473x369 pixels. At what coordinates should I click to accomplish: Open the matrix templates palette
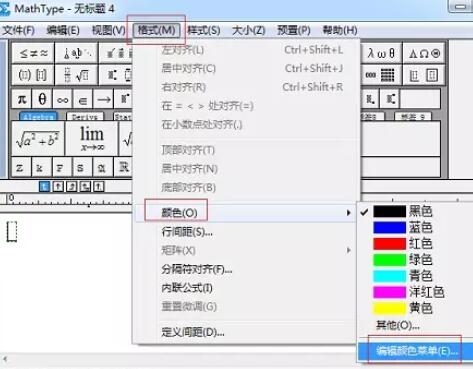[x=381, y=75]
